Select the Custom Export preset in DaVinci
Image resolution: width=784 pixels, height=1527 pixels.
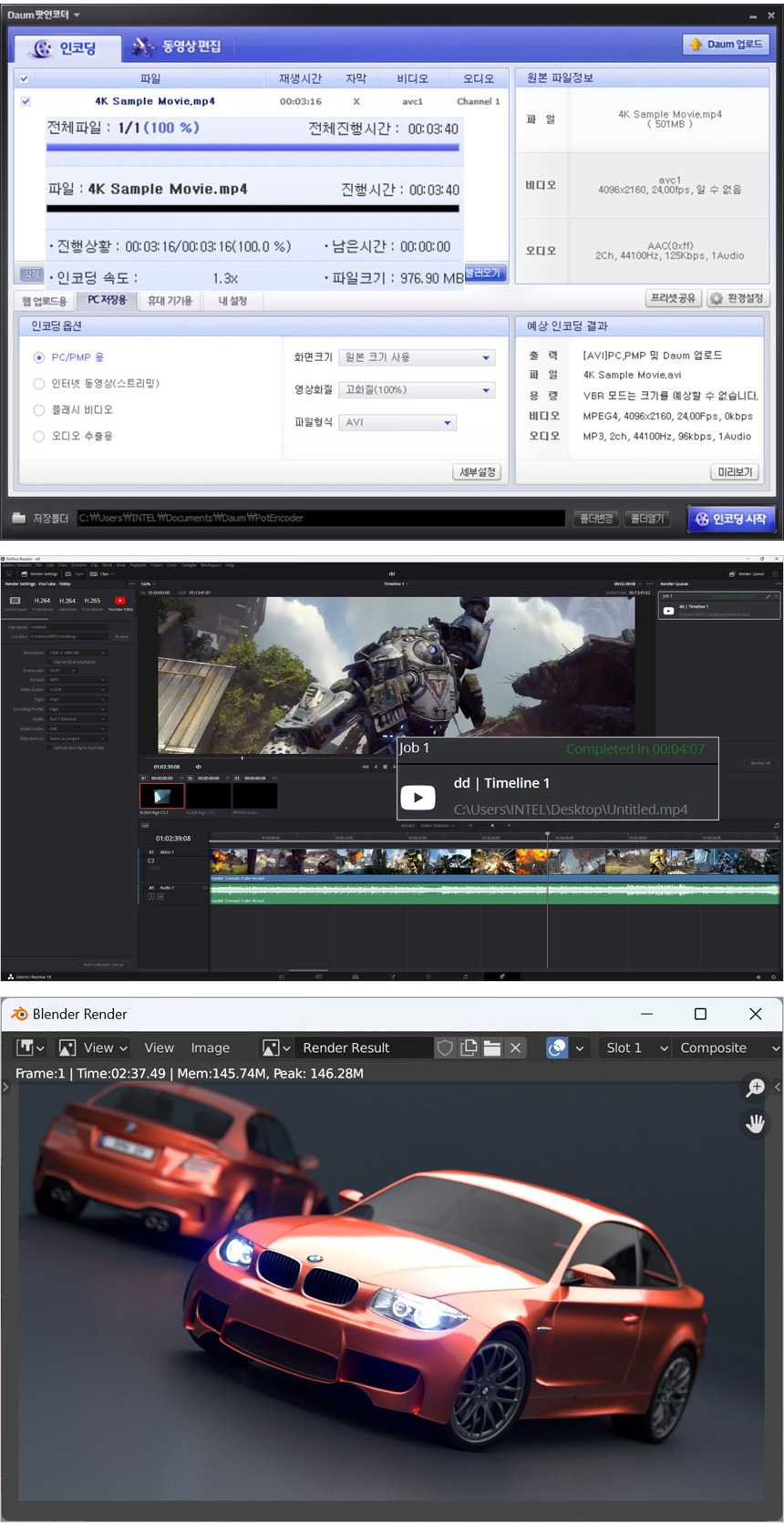point(15,603)
